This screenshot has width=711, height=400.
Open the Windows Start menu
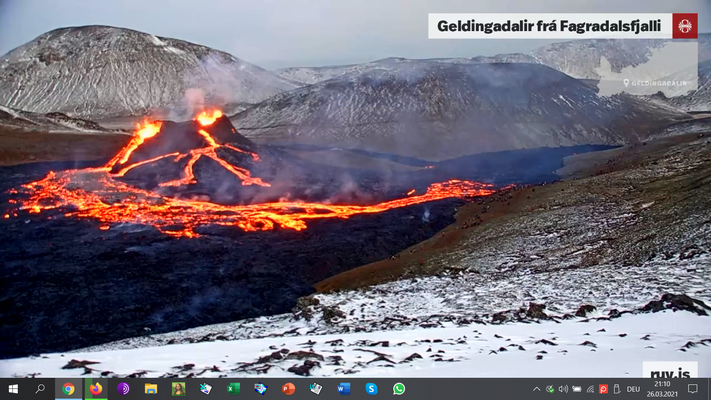click(x=13, y=389)
